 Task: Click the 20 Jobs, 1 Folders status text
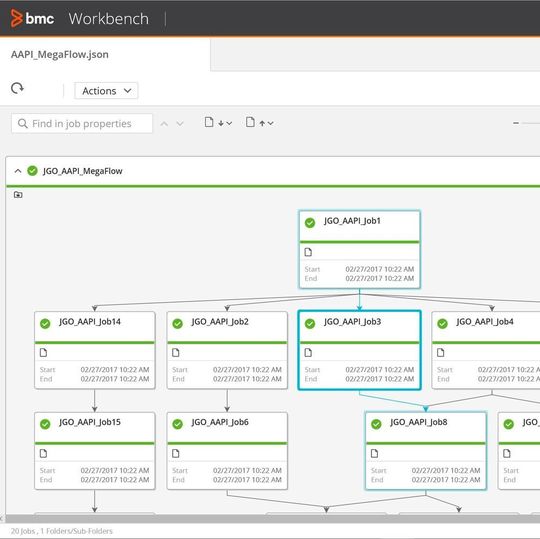click(62, 531)
